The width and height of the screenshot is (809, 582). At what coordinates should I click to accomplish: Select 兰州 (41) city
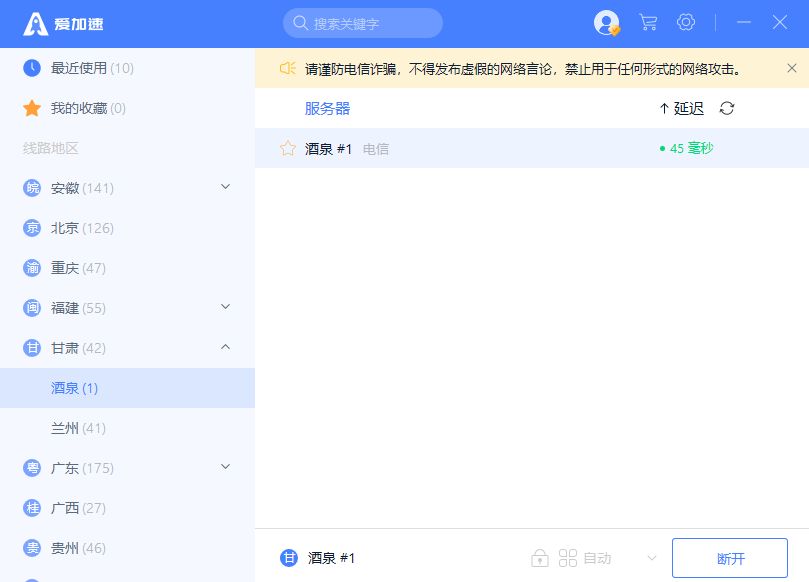click(x=127, y=428)
